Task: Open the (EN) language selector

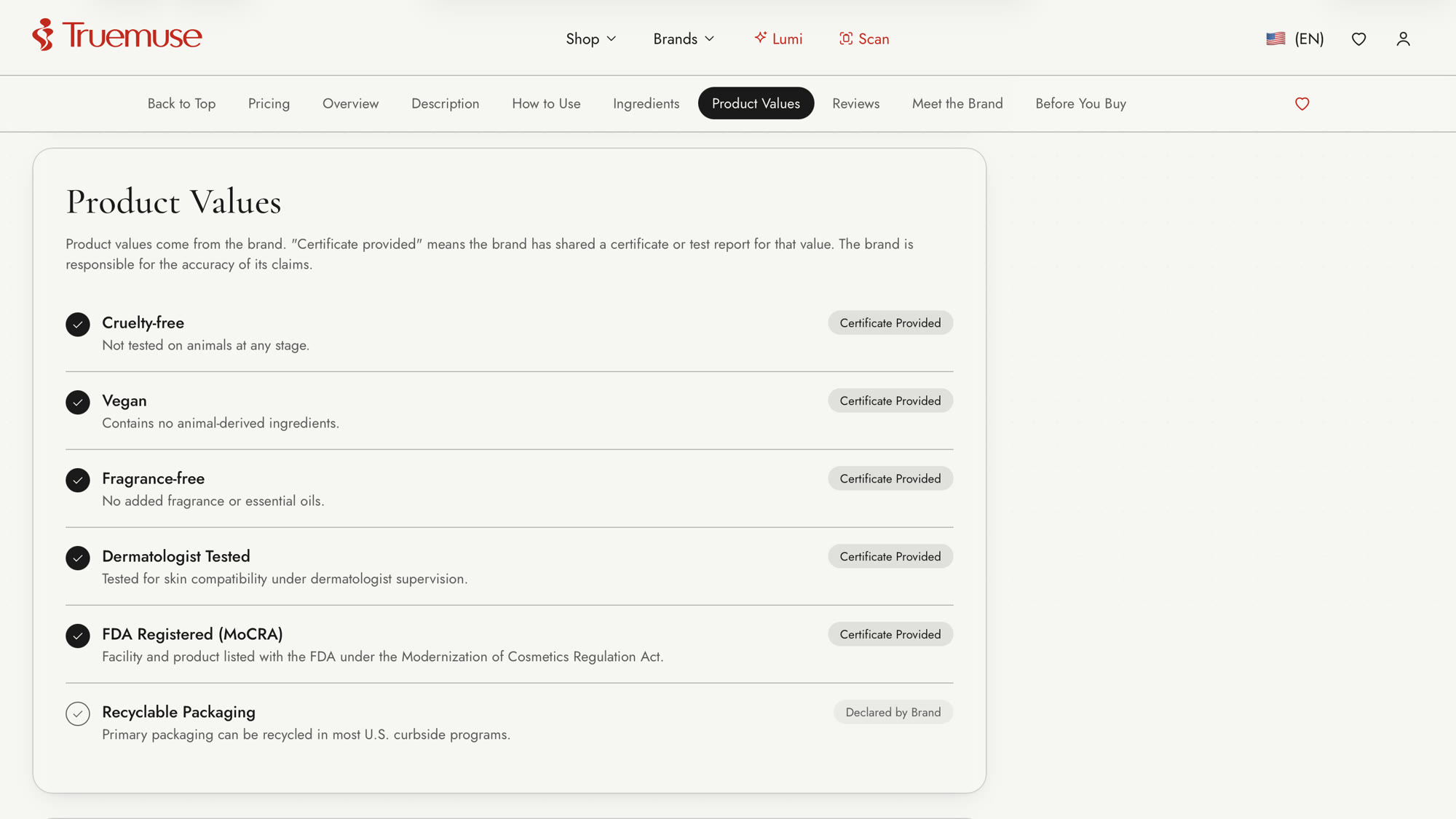Action: tap(1309, 39)
